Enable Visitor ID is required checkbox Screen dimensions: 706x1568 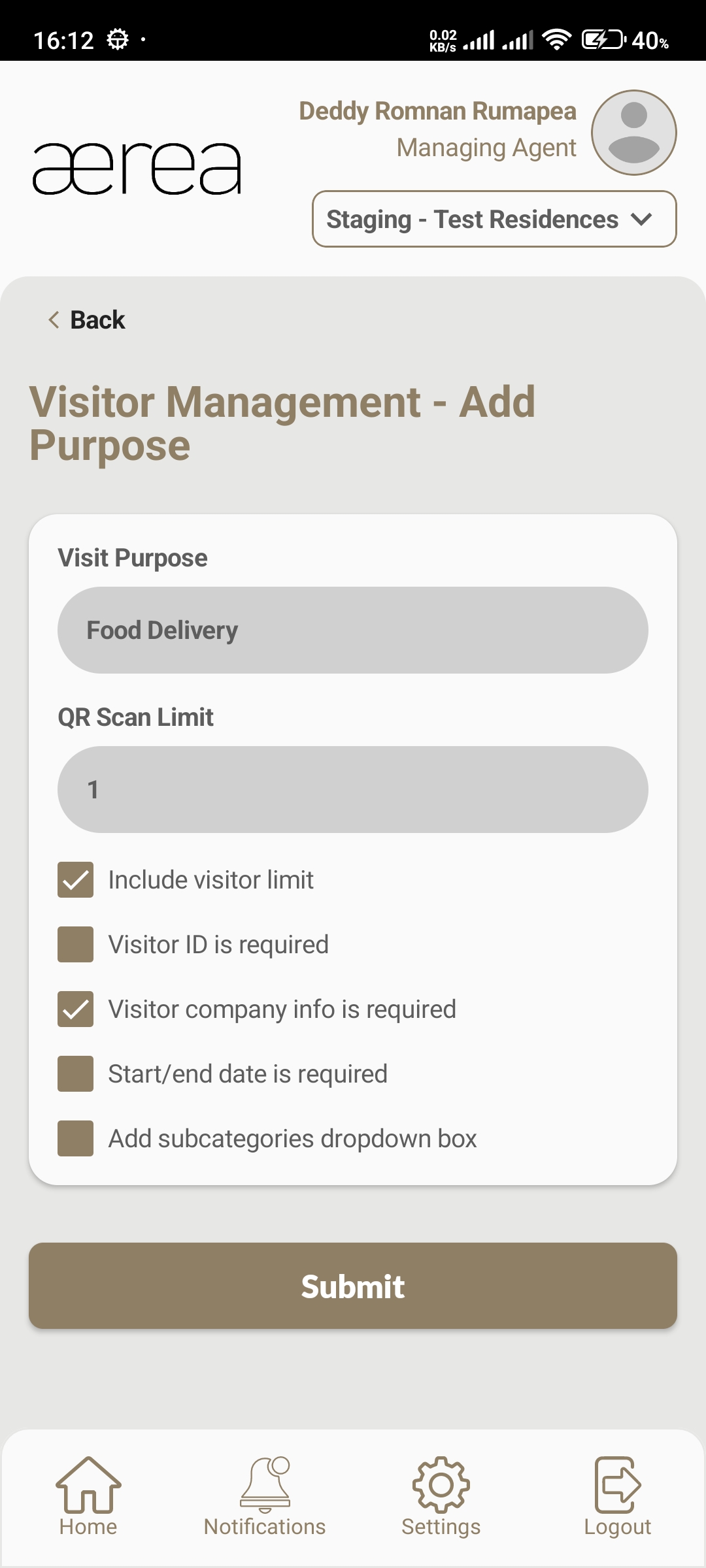(x=76, y=945)
